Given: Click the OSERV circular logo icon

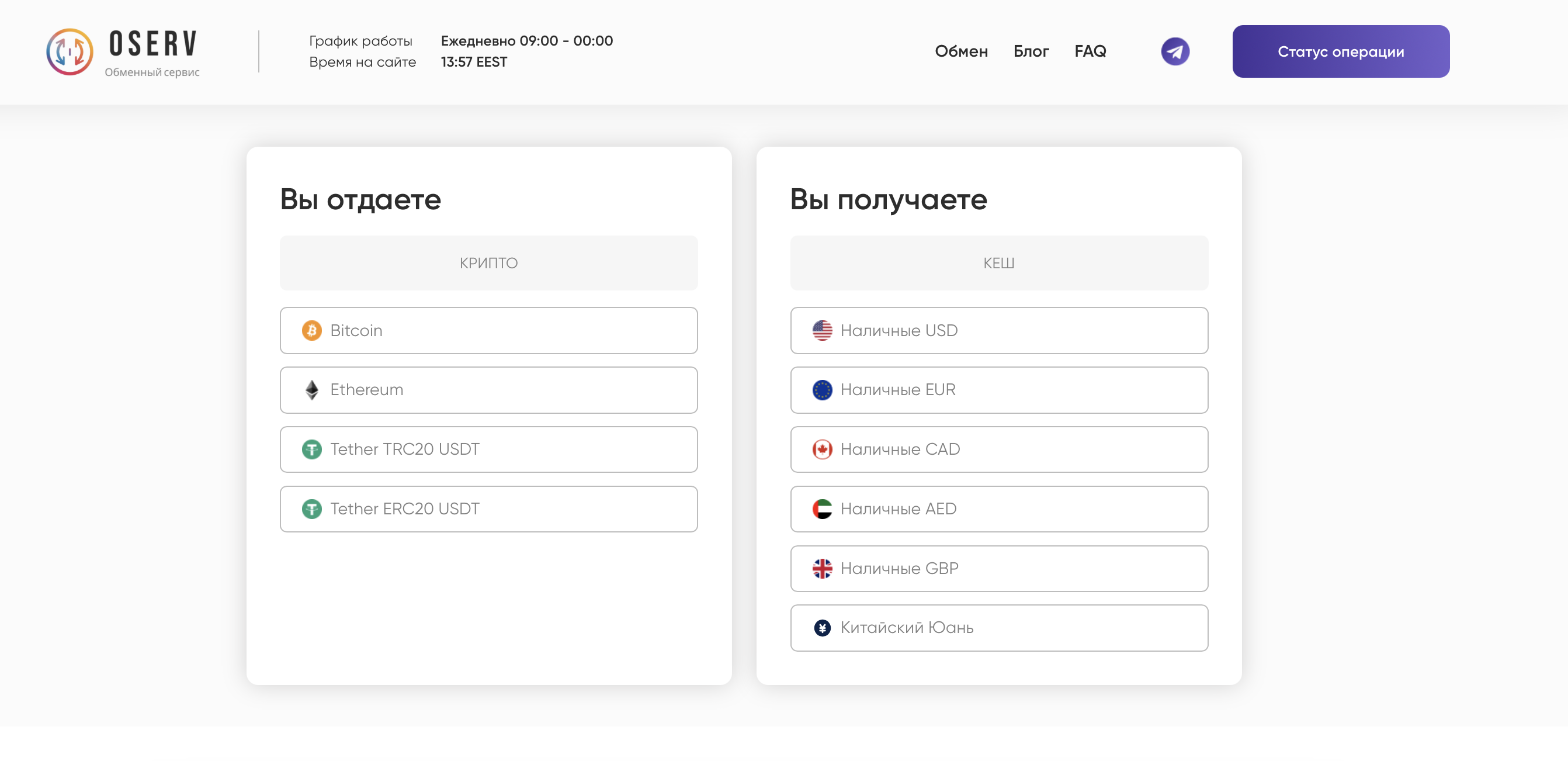Looking at the screenshot, I should (70, 52).
